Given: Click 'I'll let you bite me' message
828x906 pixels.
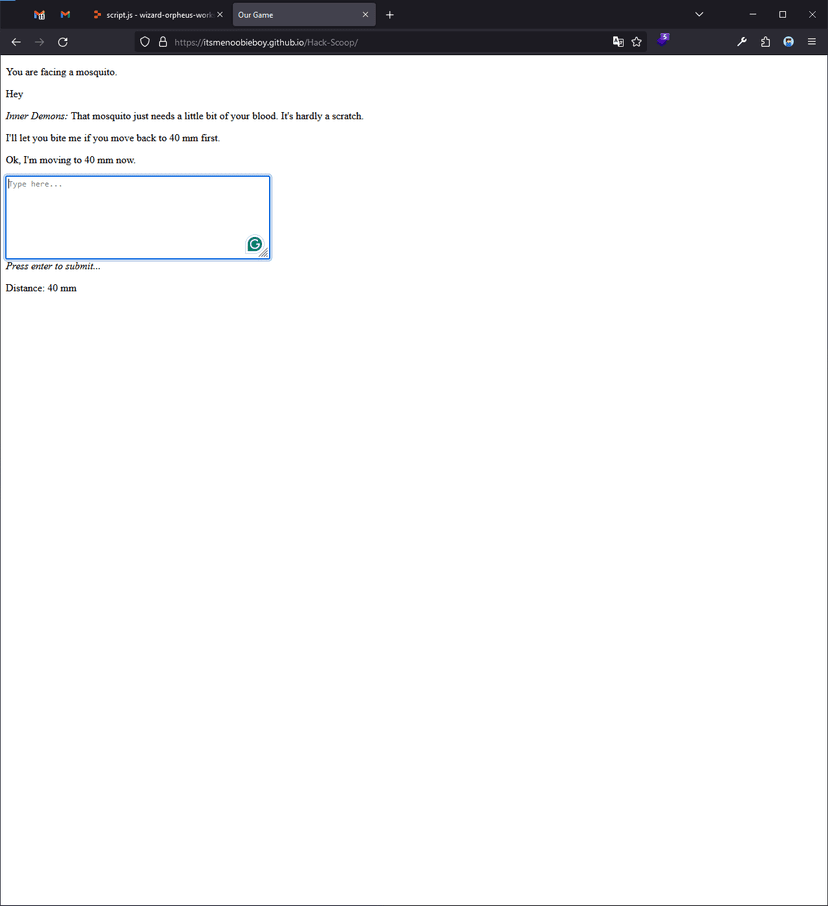Looking at the screenshot, I should [x=113, y=138].
